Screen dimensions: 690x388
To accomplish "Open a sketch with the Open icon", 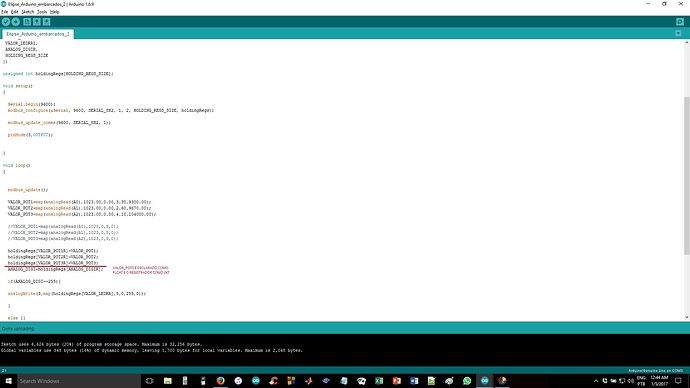I will pos(37,22).
